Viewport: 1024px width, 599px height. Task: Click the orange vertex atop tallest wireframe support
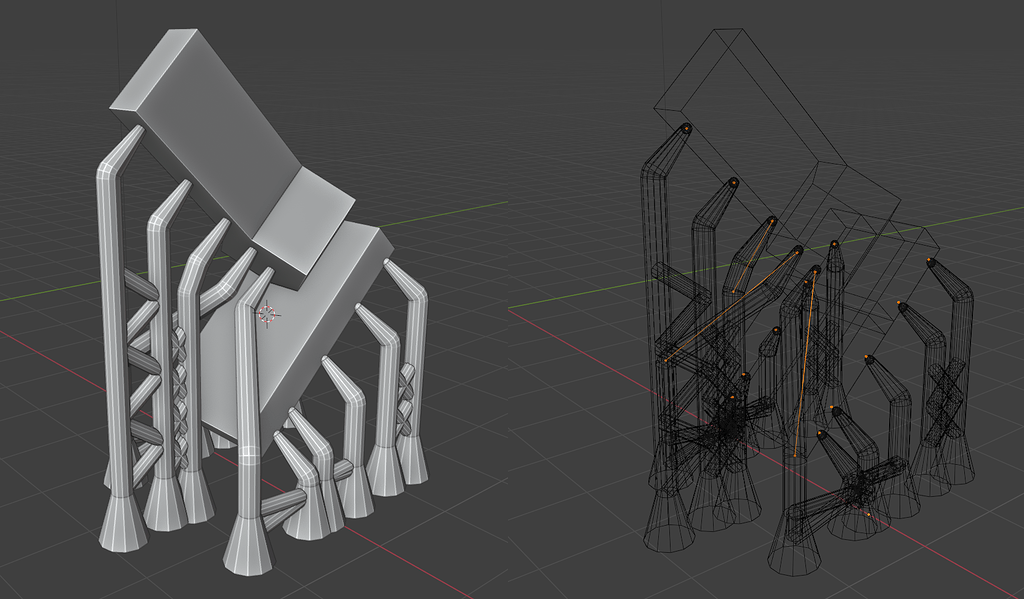[x=686, y=129]
